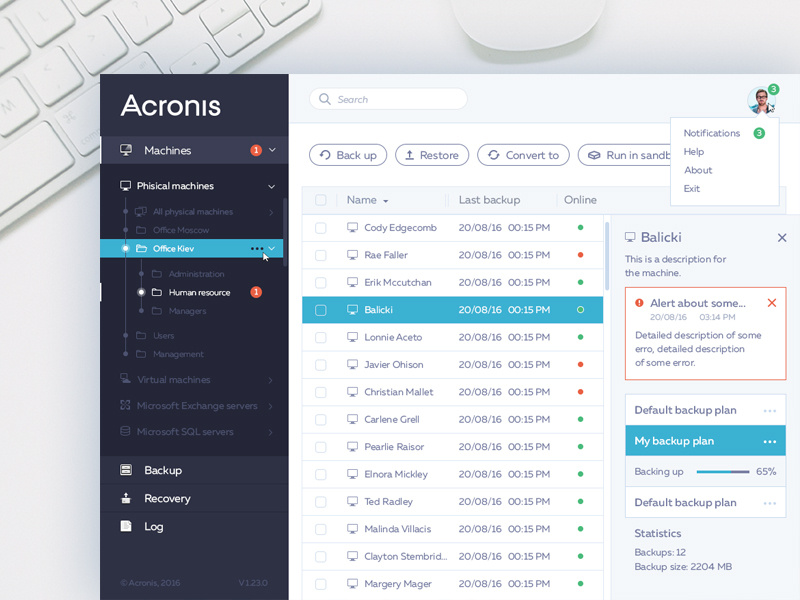Image resolution: width=800 pixels, height=600 pixels.
Task: Collapse the Machines section chevron
Action: (x=272, y=150)
